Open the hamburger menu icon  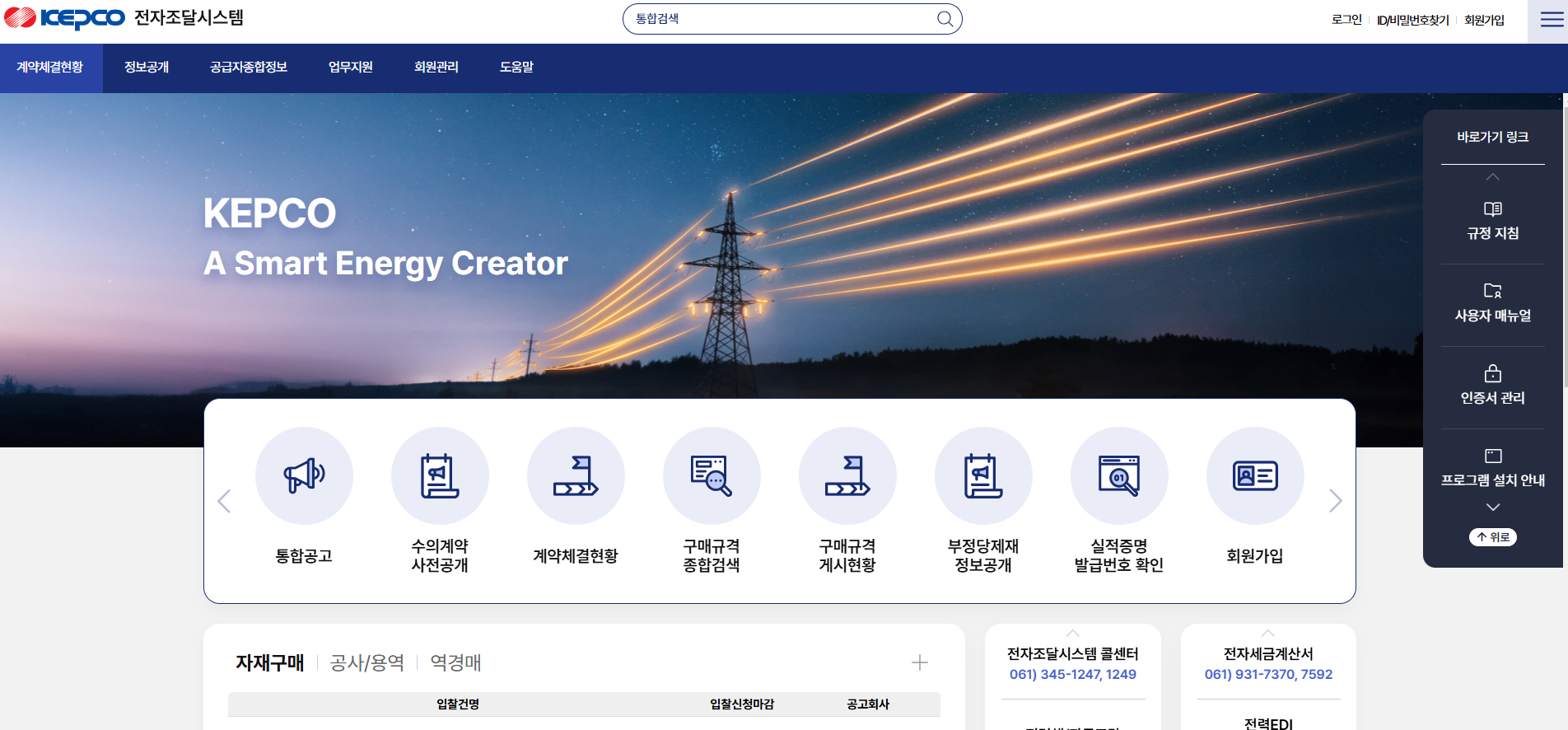(1552, 19)
